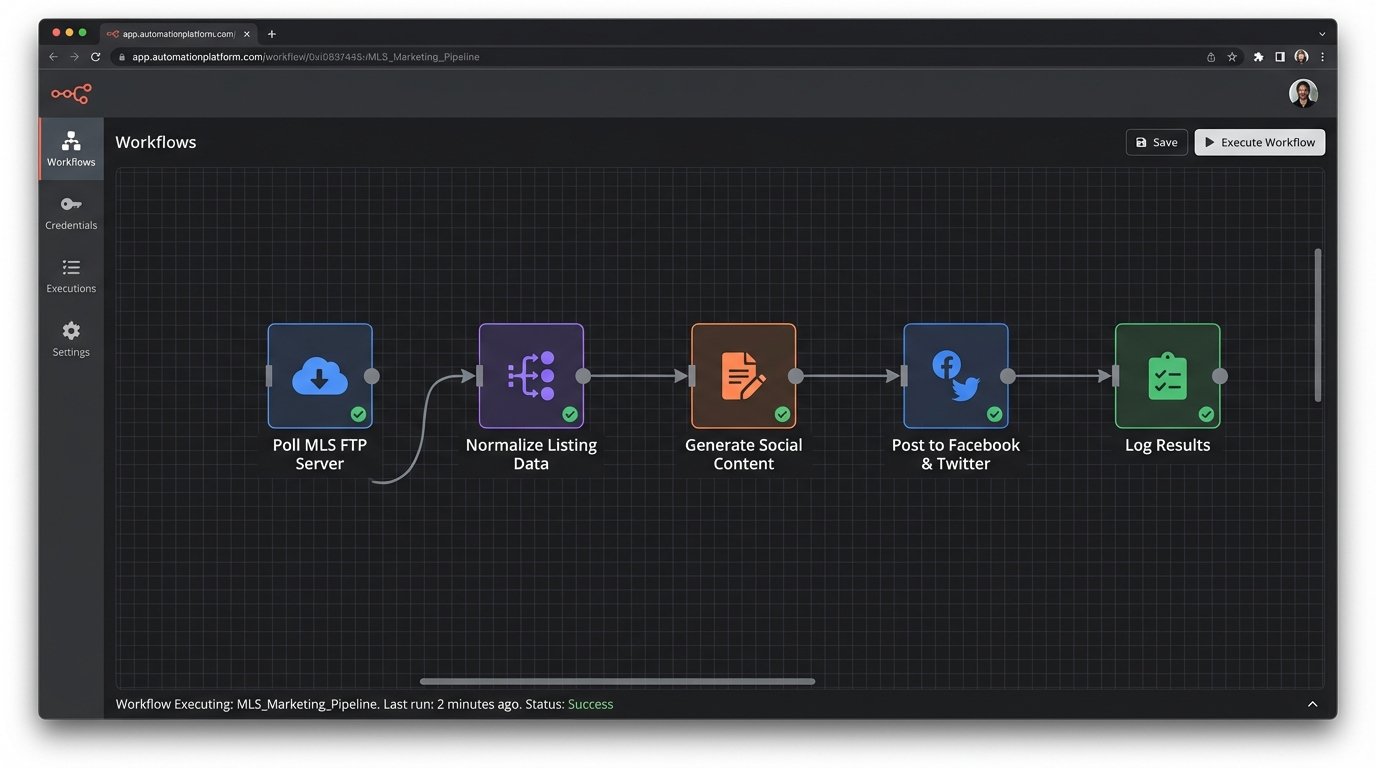
Task: Select the Post to Facebook & Twitter node
Action: pos(955,376)
